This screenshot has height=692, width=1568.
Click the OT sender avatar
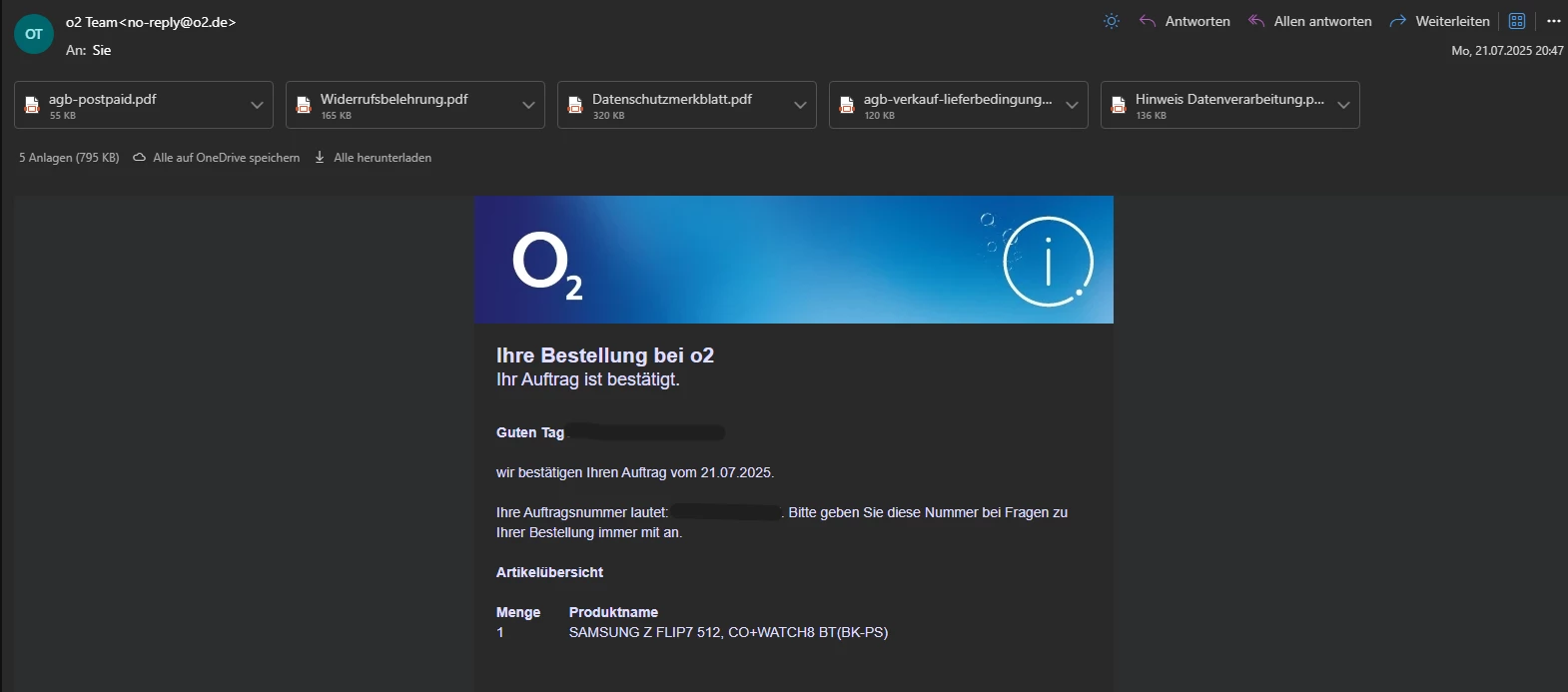point(34,34)
